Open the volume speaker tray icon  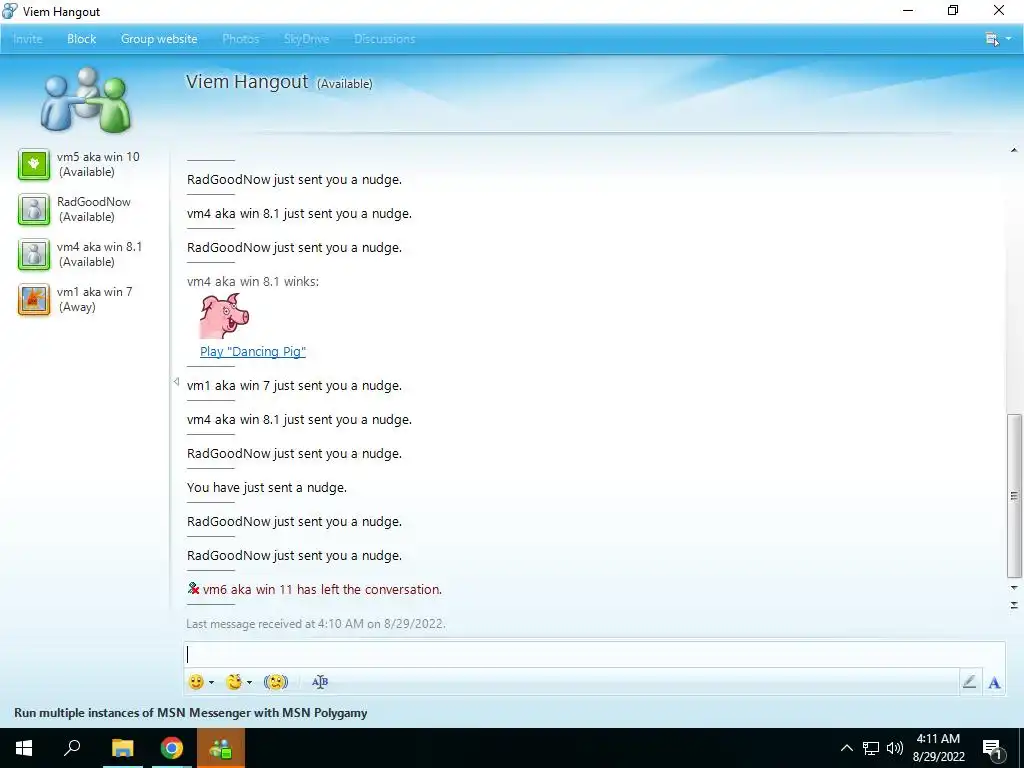[895, 748]
